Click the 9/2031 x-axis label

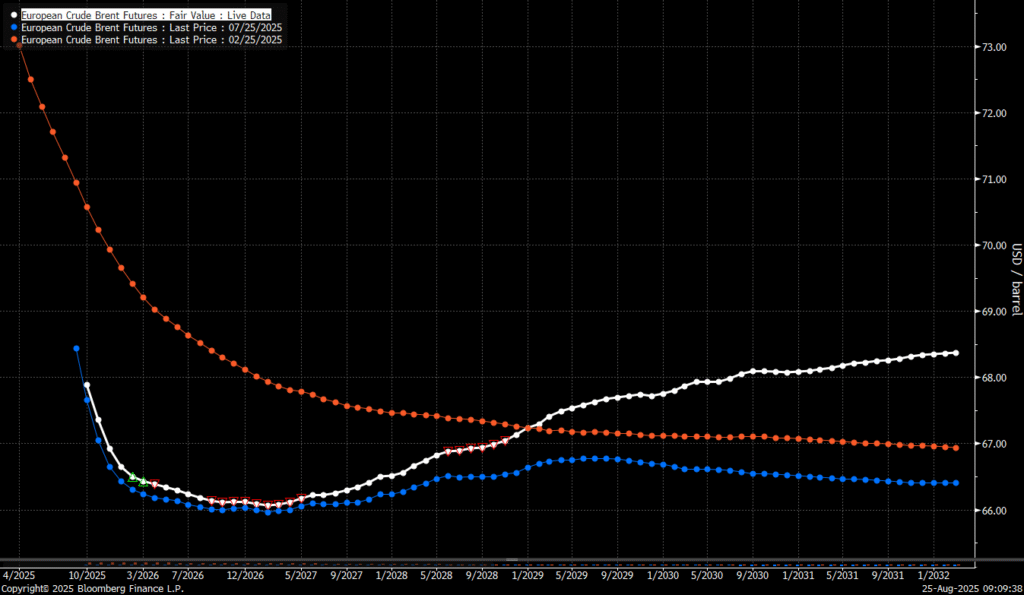pyautogui.click(x=888, y=575)
